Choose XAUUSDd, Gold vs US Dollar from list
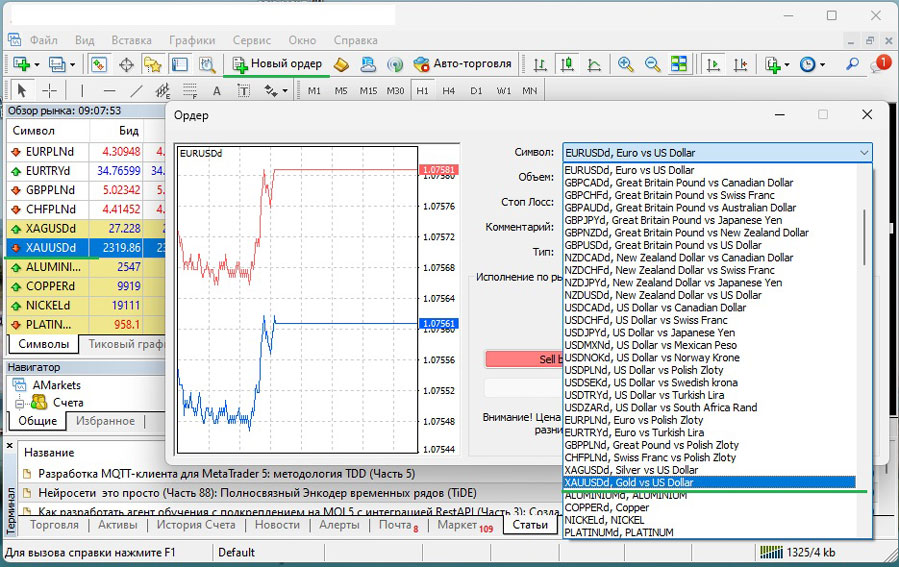This screenshot has height=567, width=899. pos(709,482)
